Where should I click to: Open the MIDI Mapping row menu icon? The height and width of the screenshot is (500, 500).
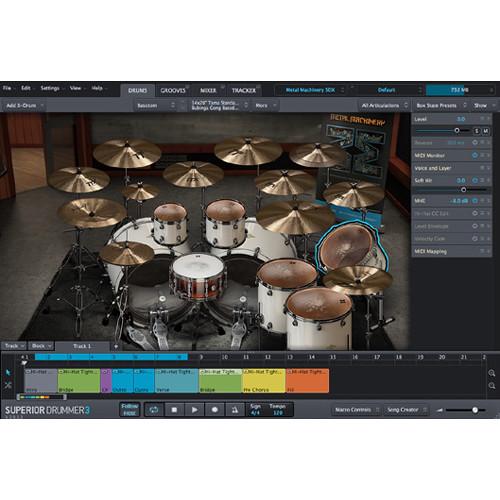(x=482, y=251)
